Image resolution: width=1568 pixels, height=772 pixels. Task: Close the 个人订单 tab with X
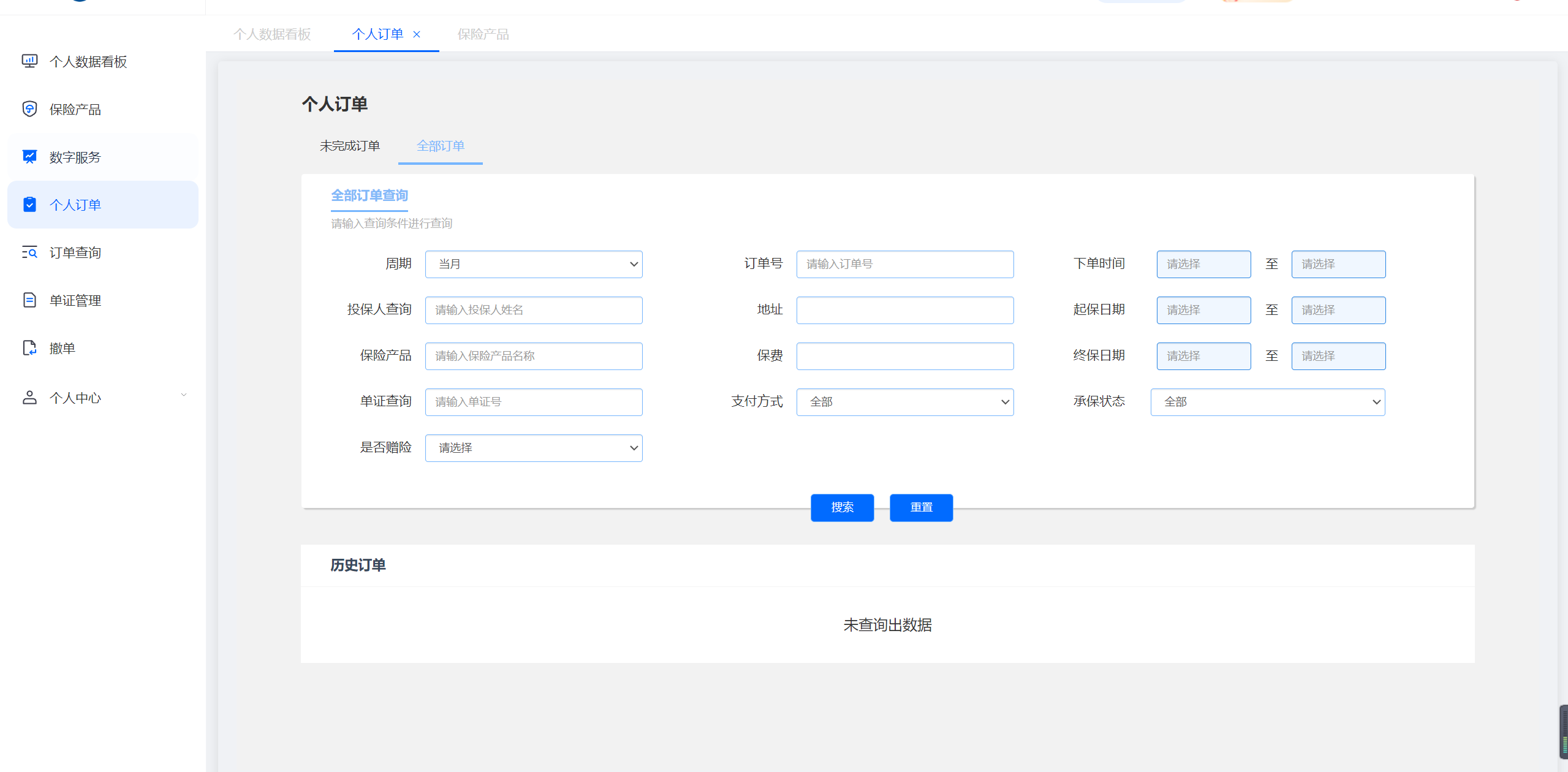(x=417, y=34)
